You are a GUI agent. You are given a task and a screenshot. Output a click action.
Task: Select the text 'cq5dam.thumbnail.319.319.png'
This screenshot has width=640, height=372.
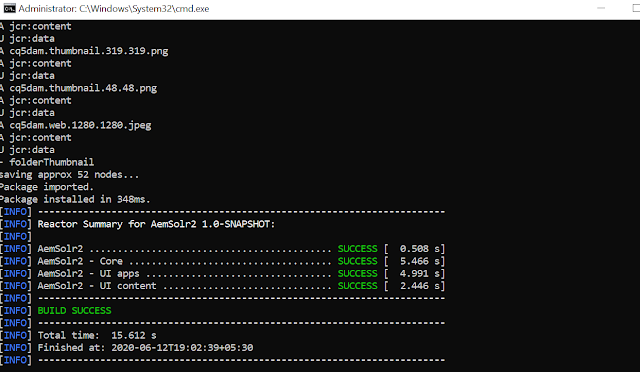[89, 51]
